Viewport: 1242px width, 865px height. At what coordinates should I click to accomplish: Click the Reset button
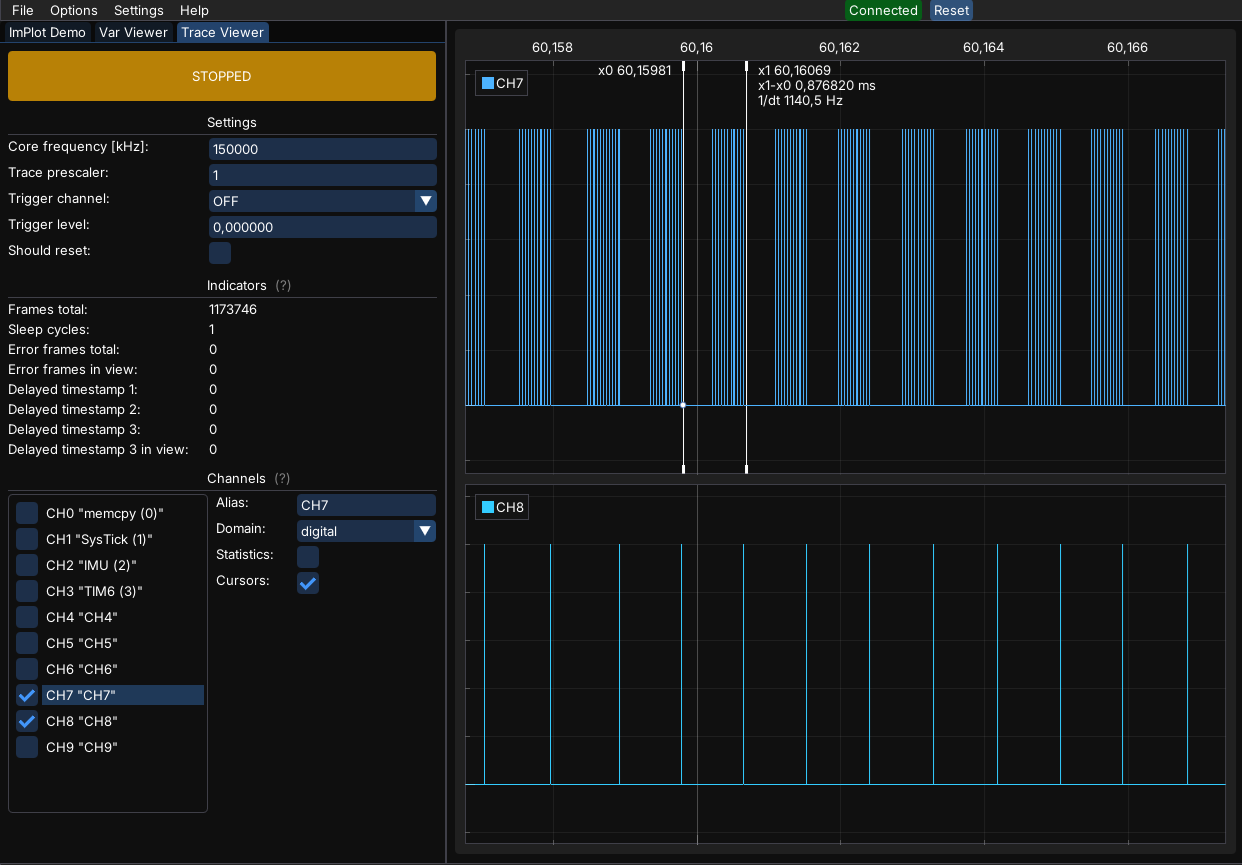951,10
